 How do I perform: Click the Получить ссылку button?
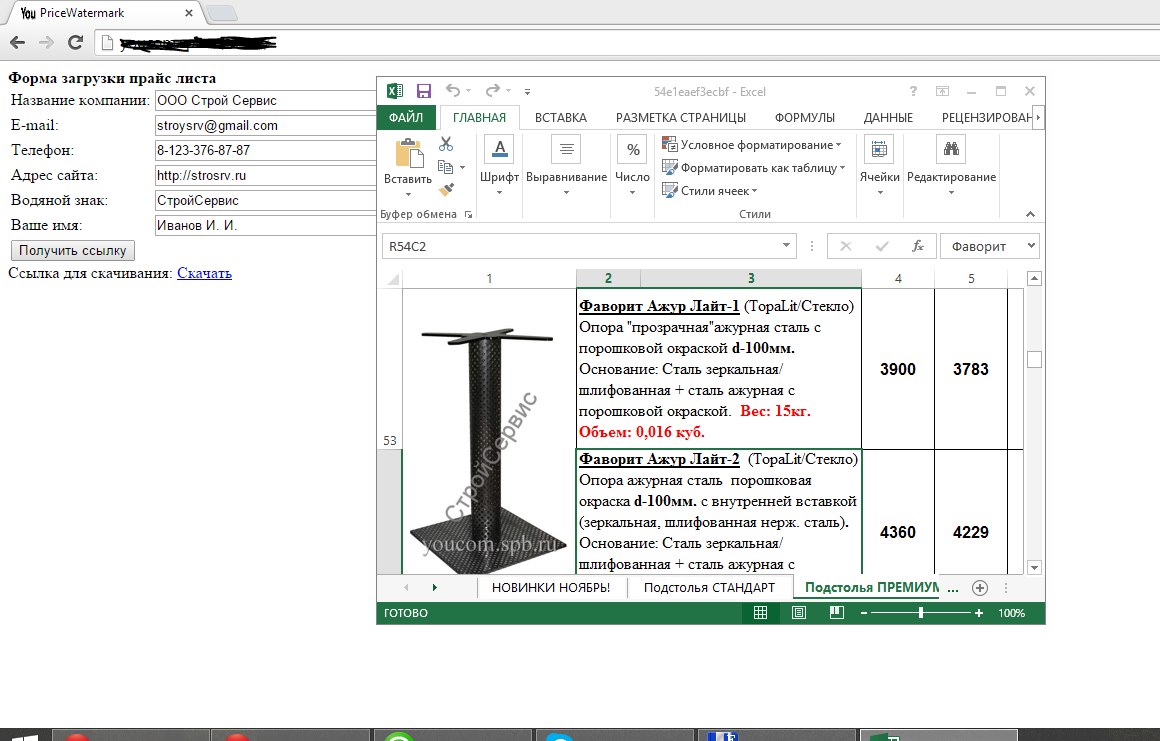(x=72, y=250)
